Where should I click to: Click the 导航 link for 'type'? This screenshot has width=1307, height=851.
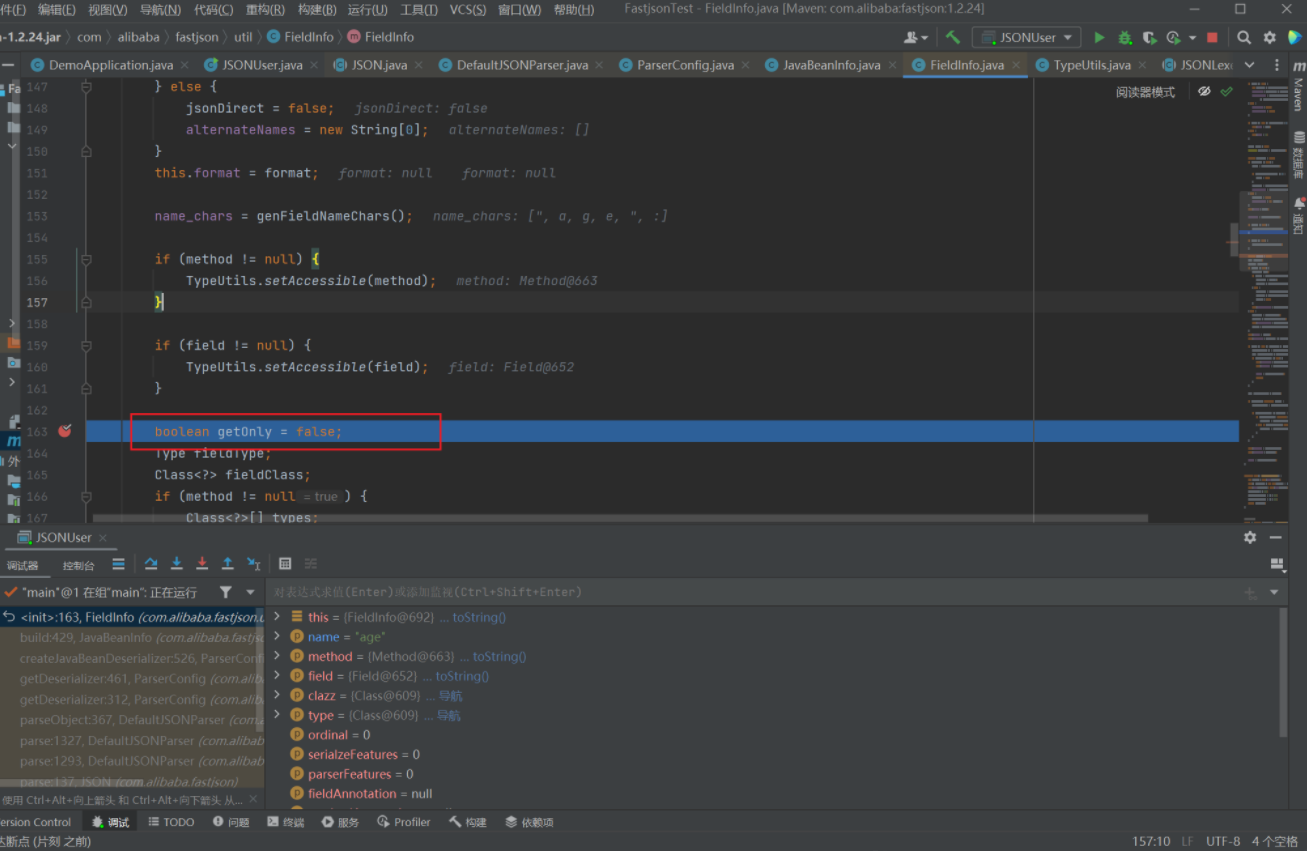[449, 715]
